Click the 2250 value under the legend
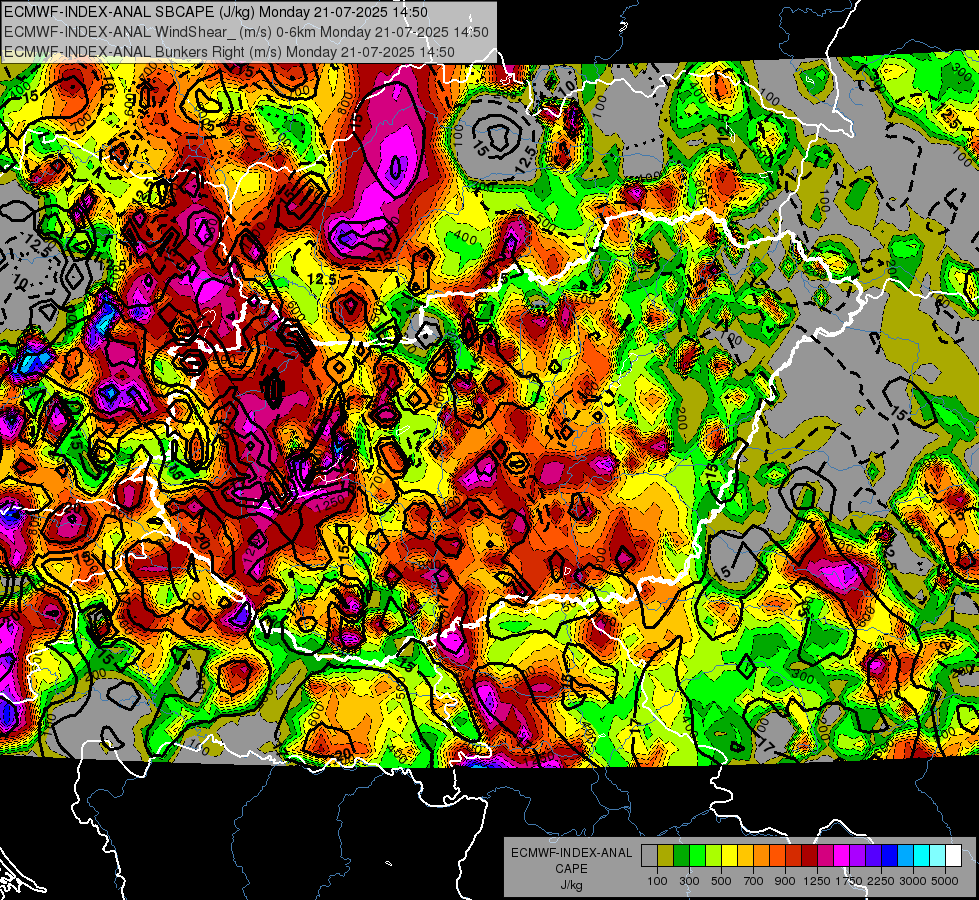 coord(882,881)
